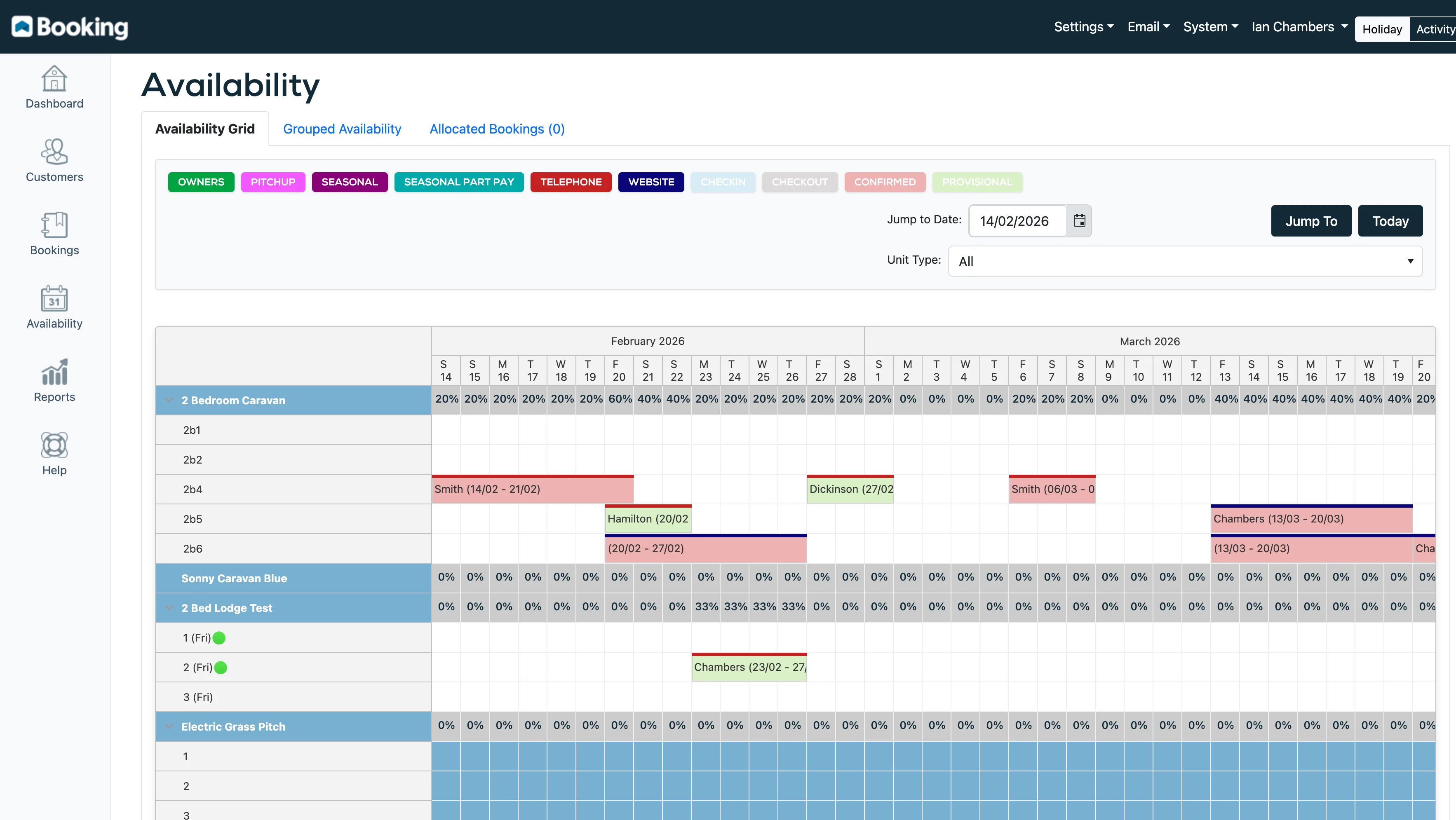Open the Settings menu
This screenshot has width=1456, height=820.
[1083, 26]
